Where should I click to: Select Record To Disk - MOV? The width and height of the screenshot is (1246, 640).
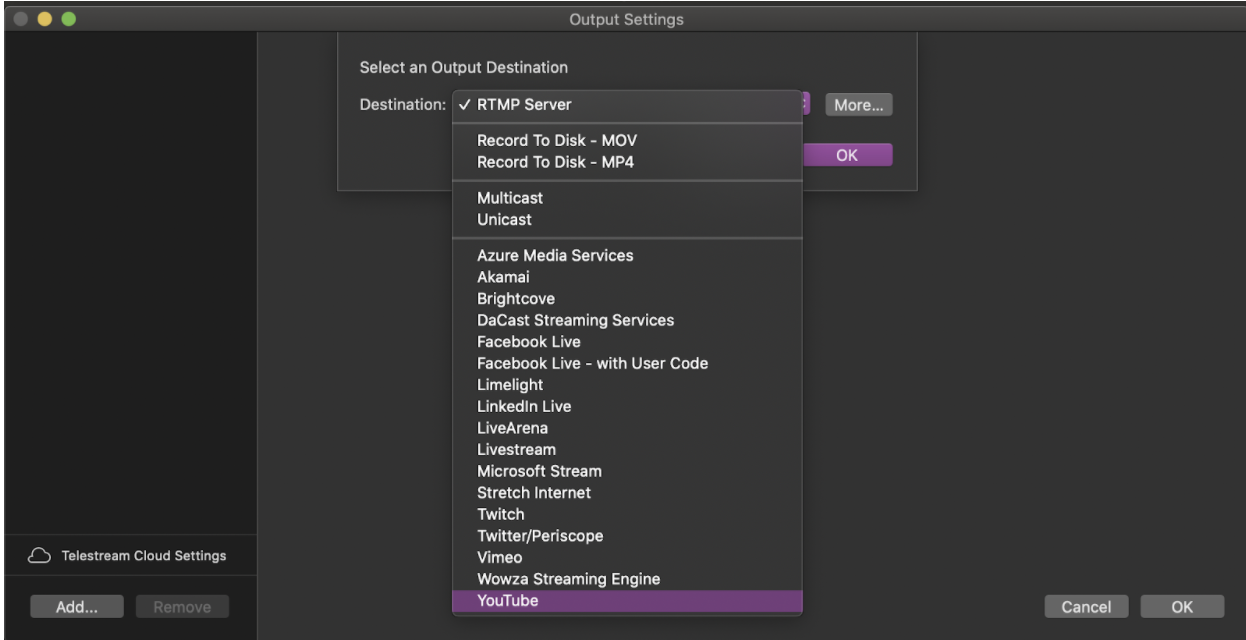(x=627, y=141)
